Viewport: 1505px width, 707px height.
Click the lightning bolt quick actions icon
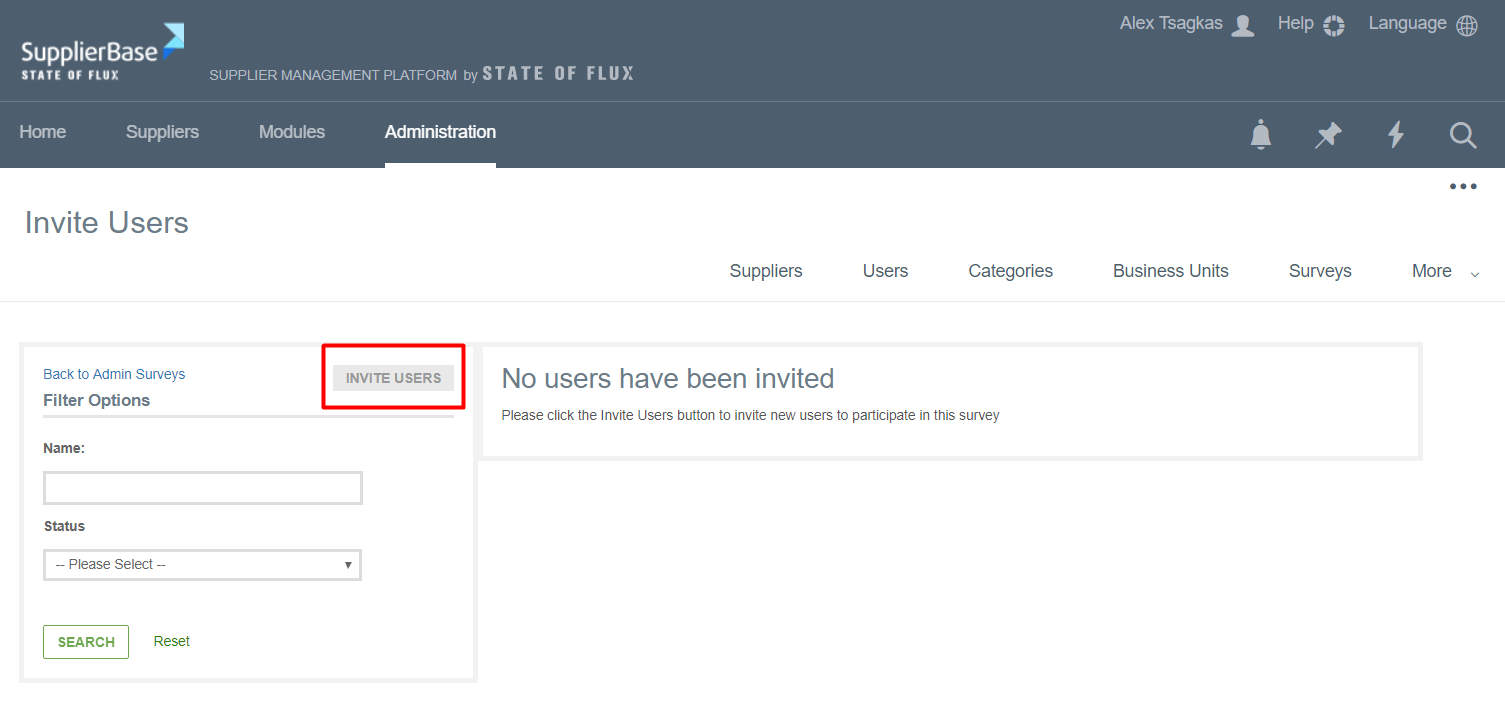point(1396,134)
